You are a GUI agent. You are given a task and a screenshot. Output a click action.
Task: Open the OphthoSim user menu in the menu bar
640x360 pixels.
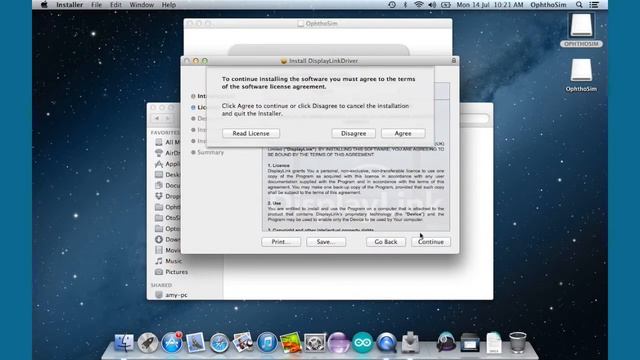coord(548,5)
